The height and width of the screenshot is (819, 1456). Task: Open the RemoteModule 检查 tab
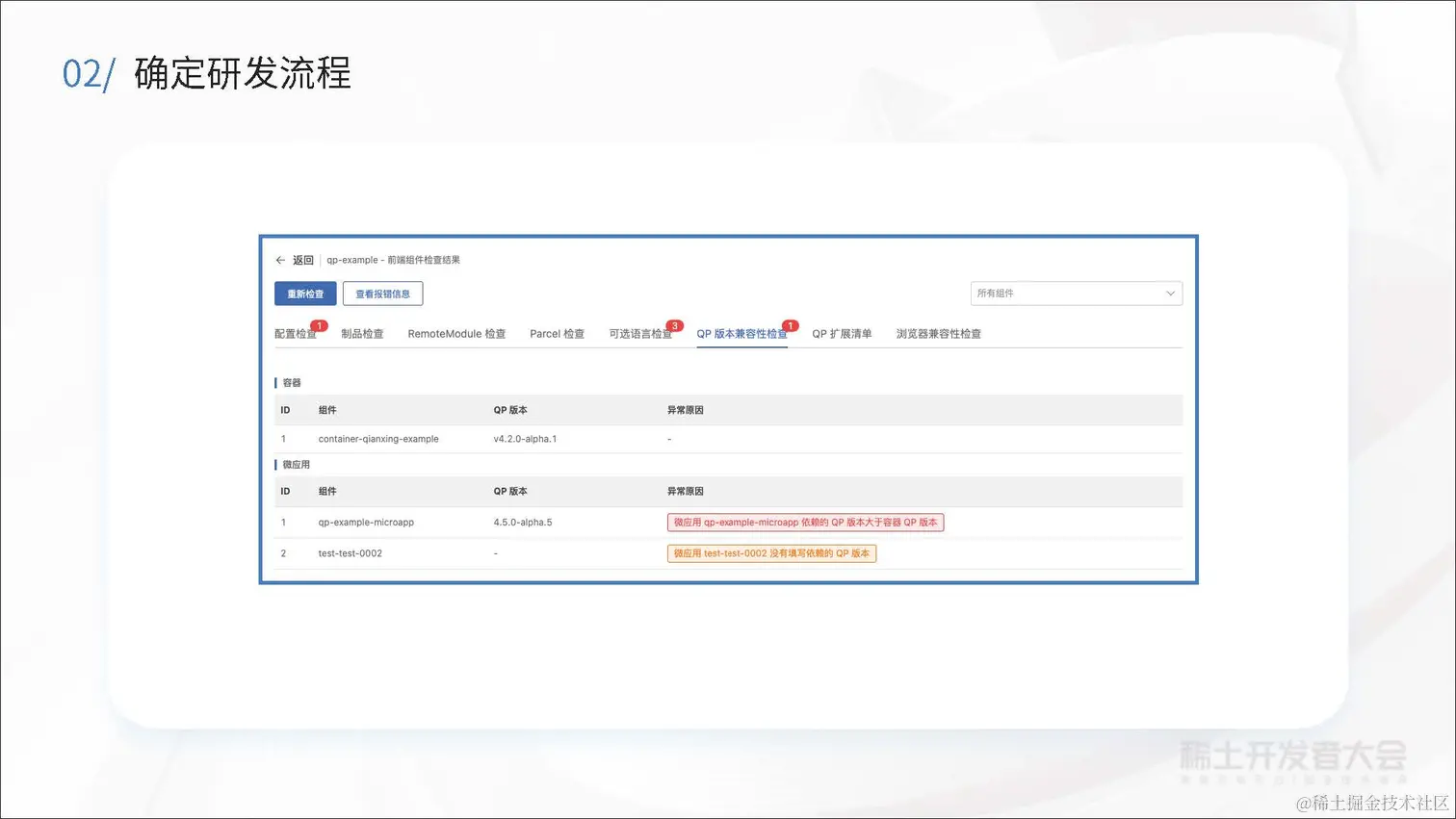[x=456, y=334]
